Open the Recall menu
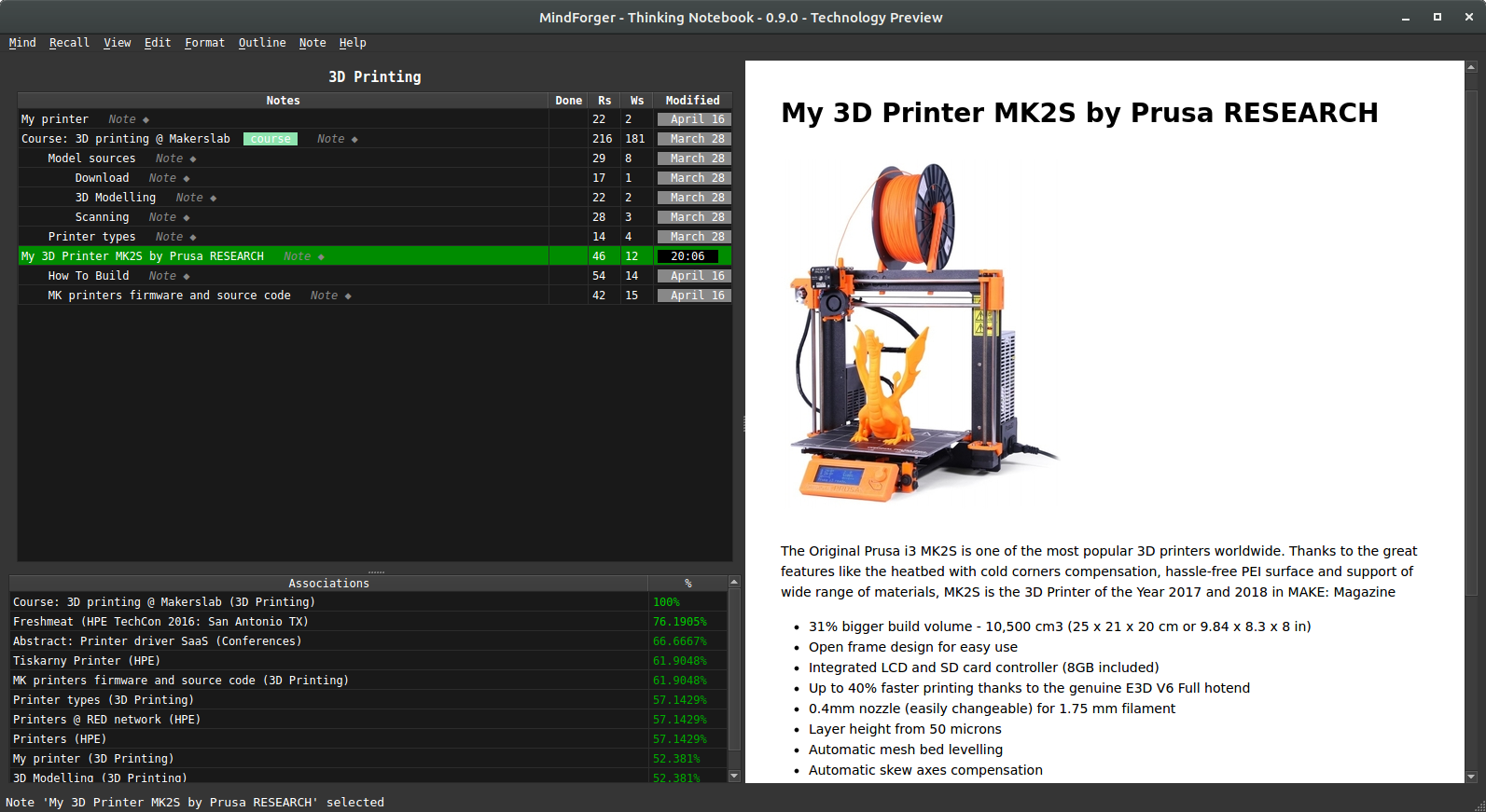Viewport: 1486px width, 812px height. (69, 43)
